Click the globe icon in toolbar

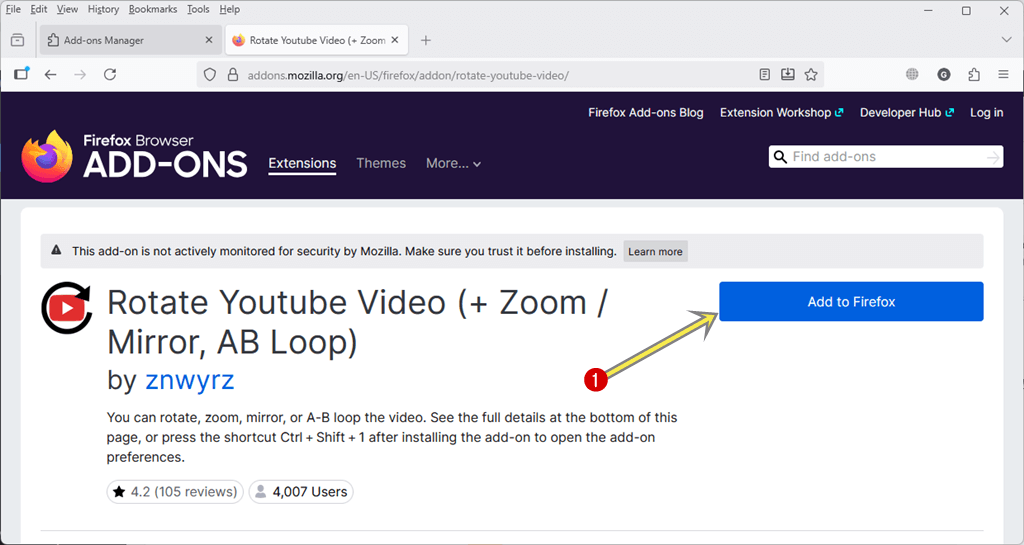coord(912,74)
